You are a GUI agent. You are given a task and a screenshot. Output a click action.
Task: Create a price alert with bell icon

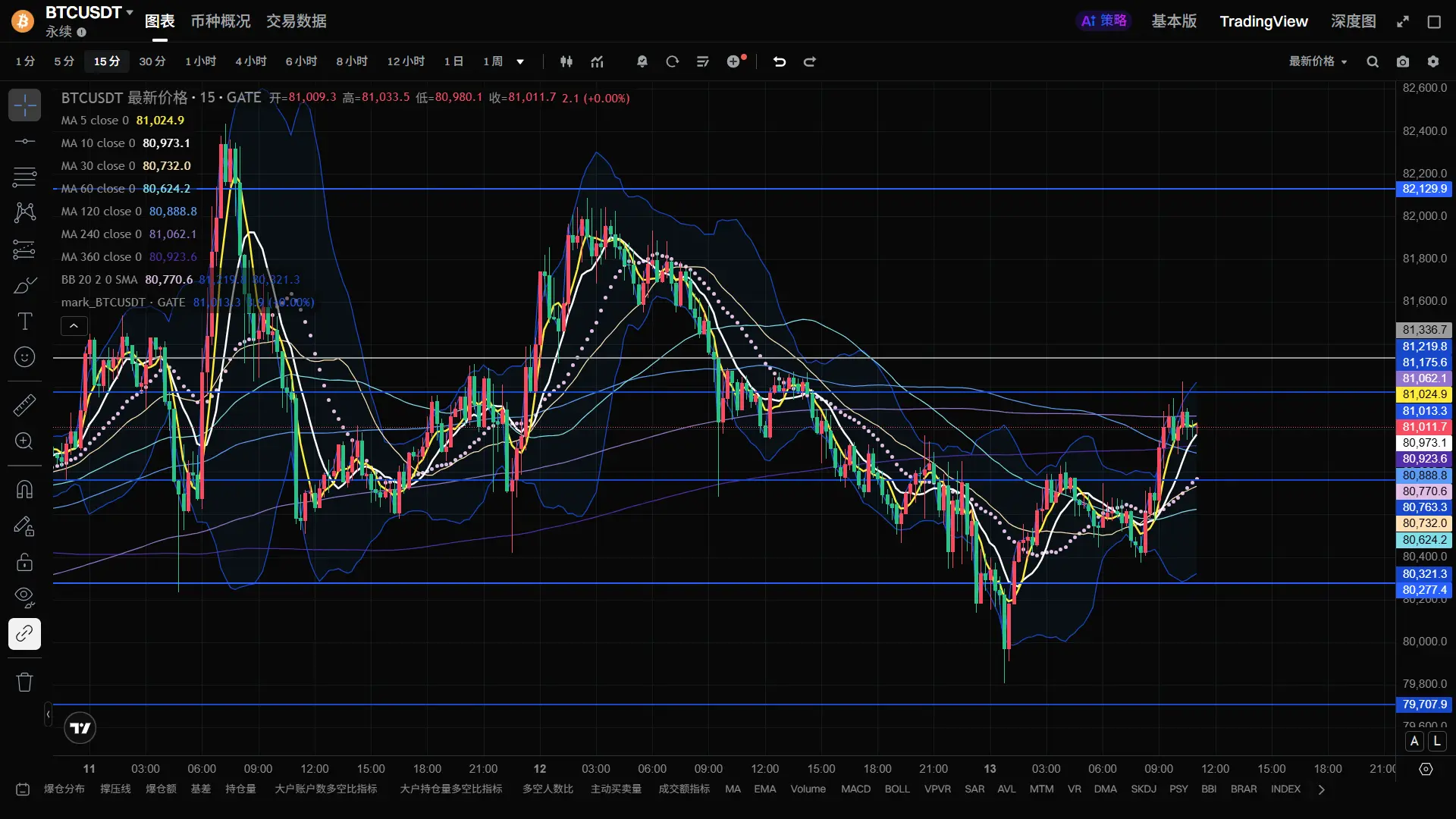(x=642, y=61)
